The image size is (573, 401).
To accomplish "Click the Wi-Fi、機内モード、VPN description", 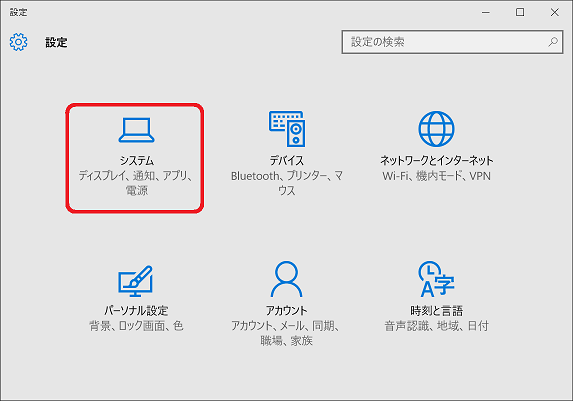I will pos(436,176).
